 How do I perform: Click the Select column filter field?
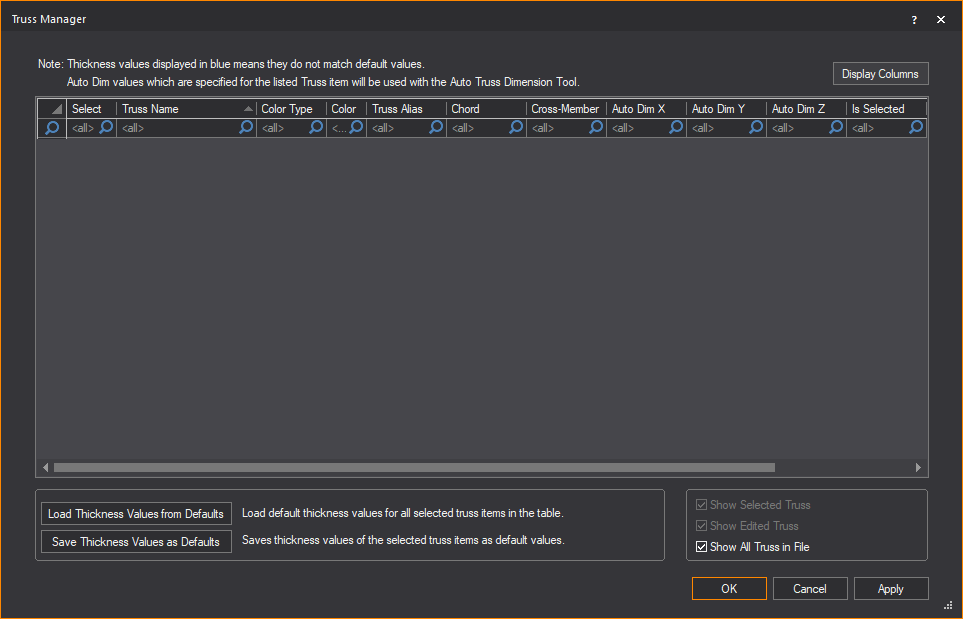(83, 128)
